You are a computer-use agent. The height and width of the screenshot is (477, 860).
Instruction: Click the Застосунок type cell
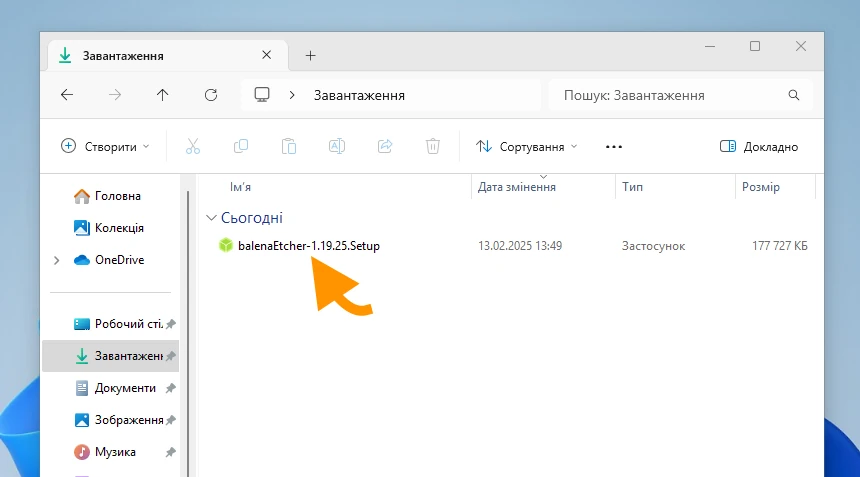[653, 246]
